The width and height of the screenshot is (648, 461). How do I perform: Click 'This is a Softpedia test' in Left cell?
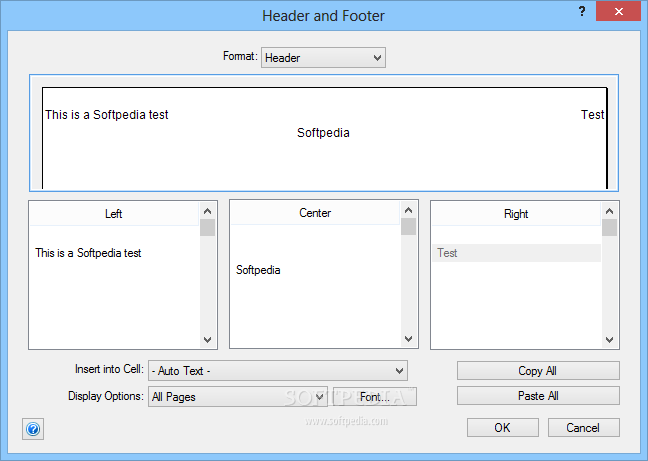click(x=88, y=253)
